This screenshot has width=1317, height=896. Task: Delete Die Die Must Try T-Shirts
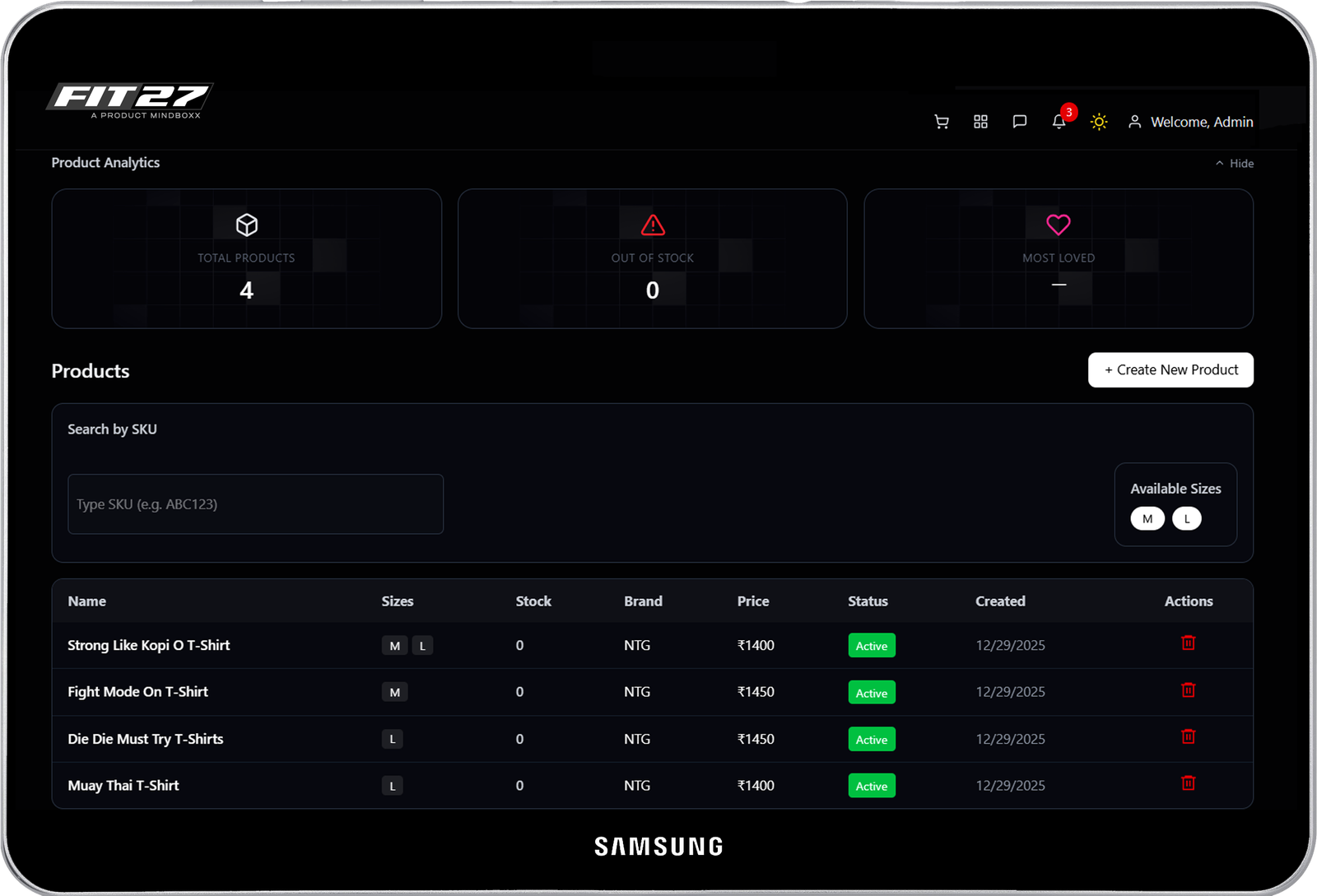point(1188,736)
